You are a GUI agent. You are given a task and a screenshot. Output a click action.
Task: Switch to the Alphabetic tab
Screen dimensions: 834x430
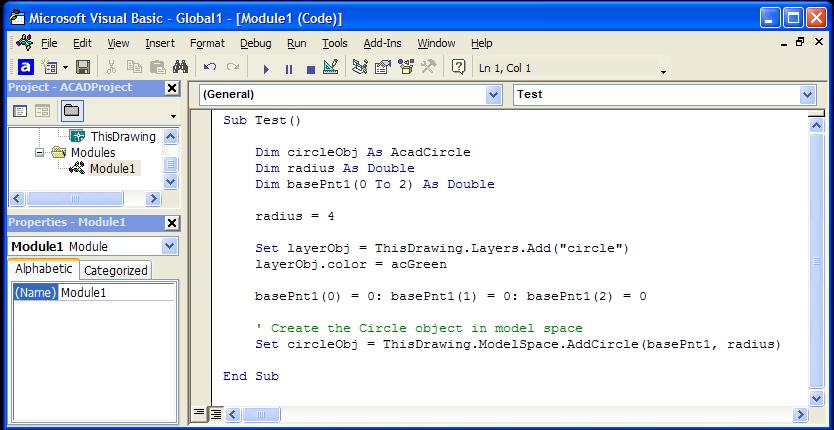pos(44,269)
